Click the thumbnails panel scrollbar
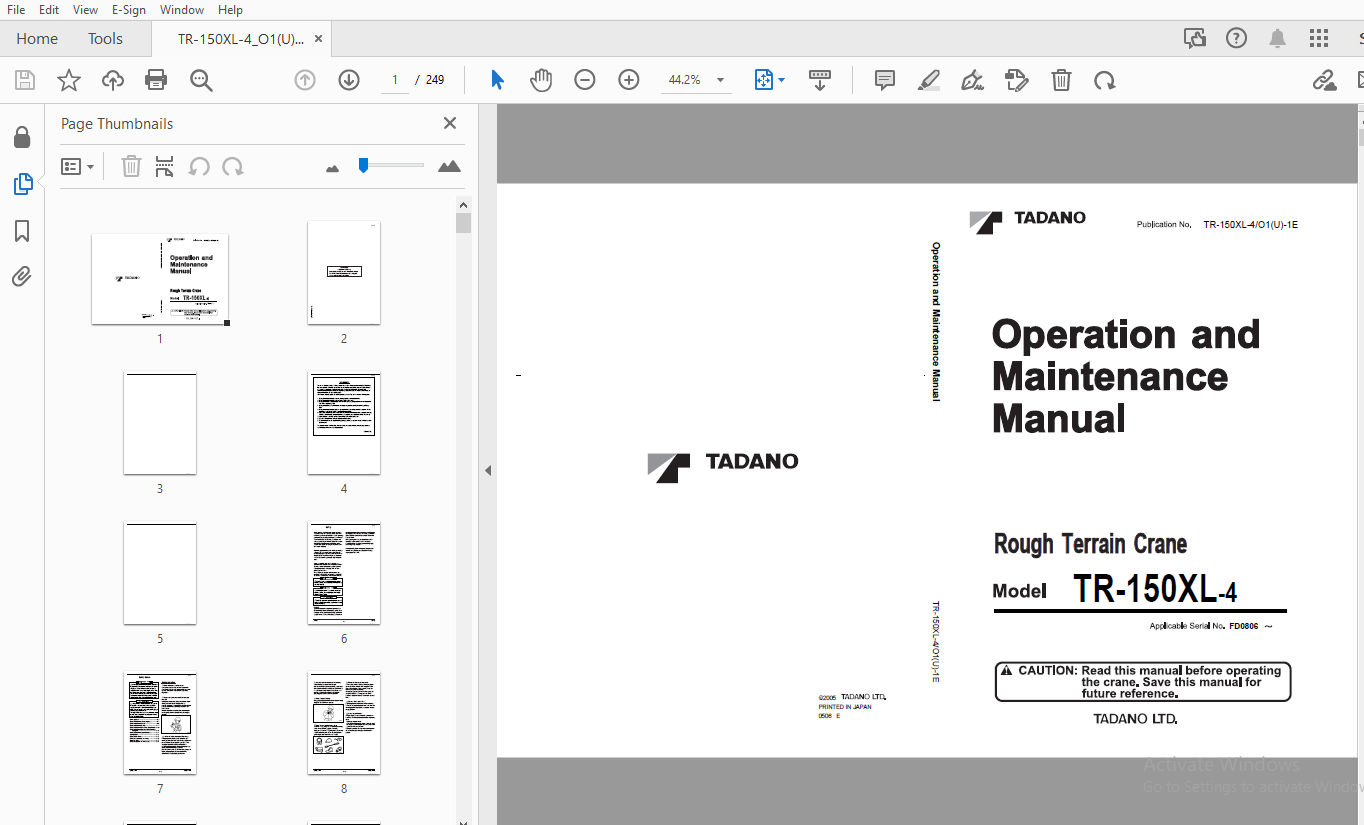This screenshot has width=1364, height=825. 463,222
